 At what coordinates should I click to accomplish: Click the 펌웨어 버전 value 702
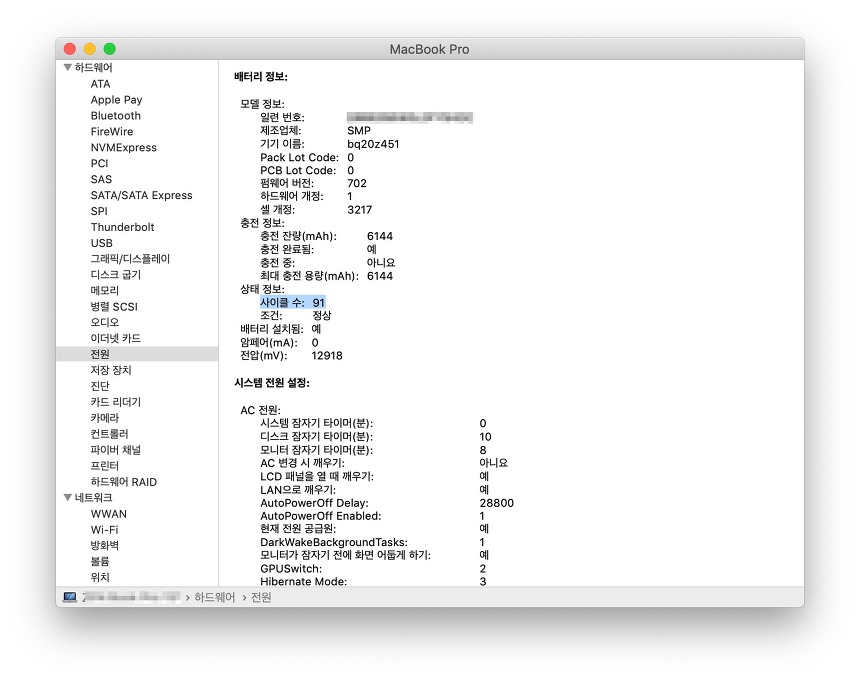click(357, 183)
